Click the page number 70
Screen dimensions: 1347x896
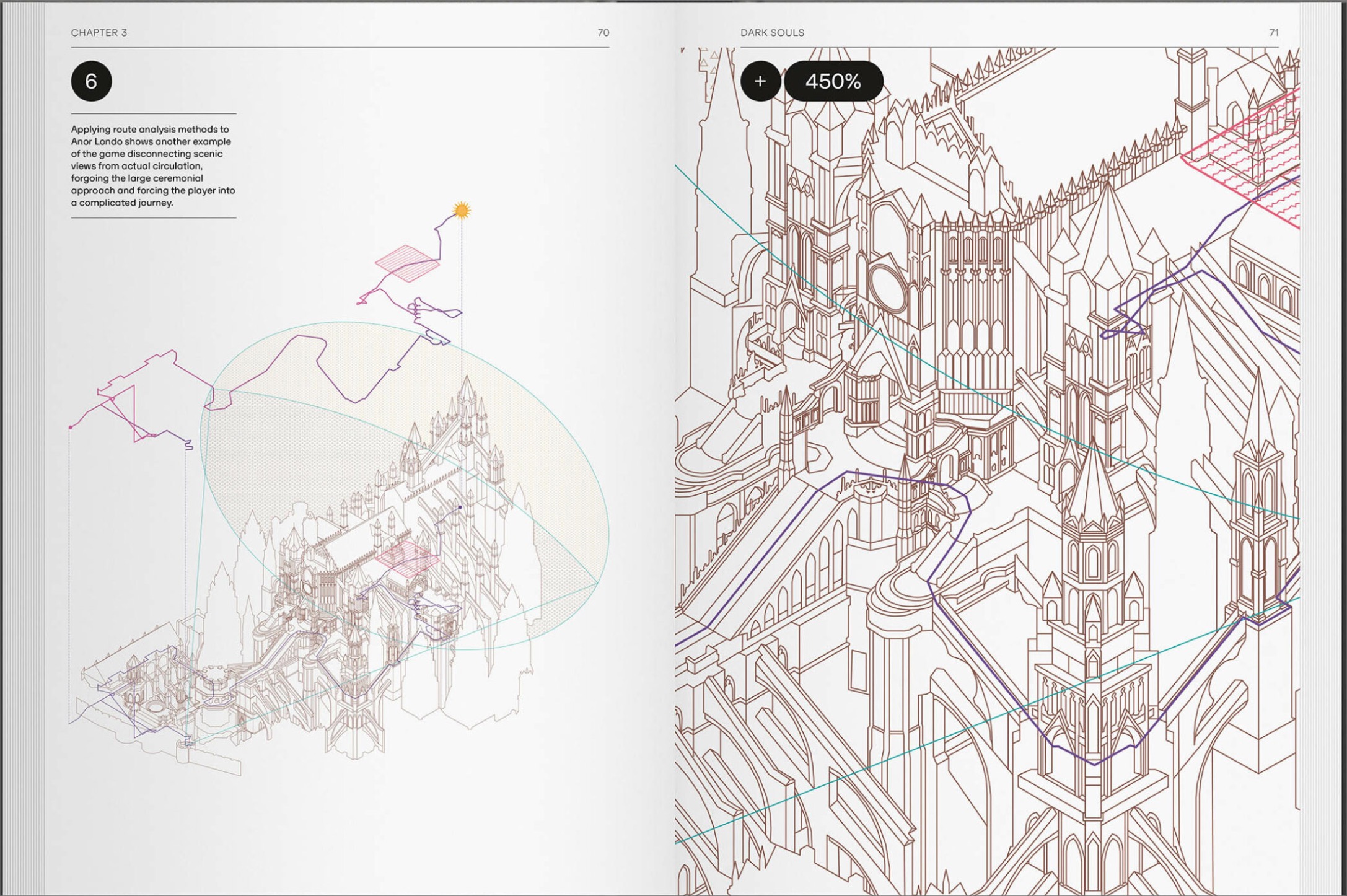pyautogui.click(x=603, y=33)
